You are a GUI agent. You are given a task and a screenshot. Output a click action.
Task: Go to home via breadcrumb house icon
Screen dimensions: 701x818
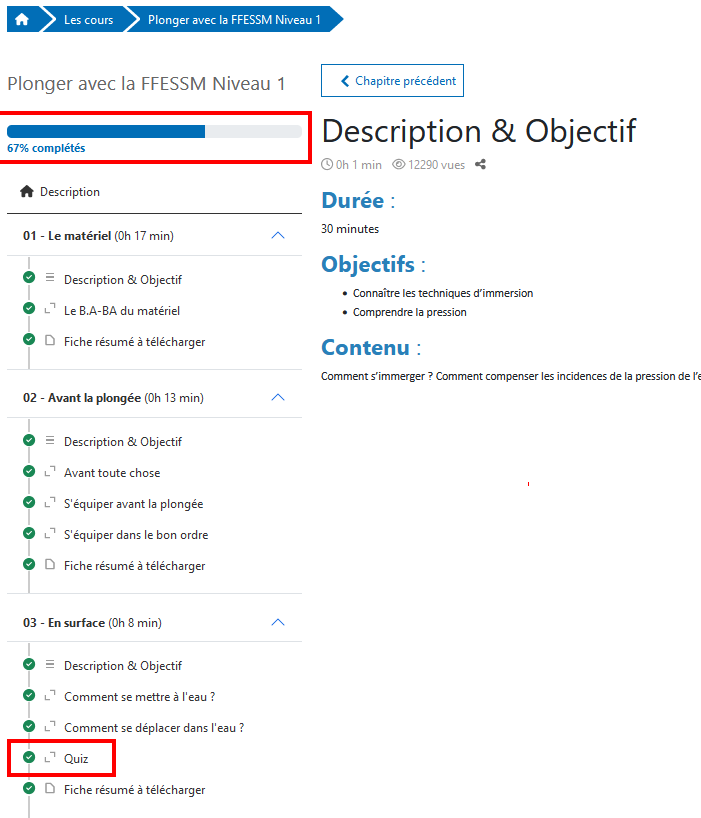click(x=21, y=19)
